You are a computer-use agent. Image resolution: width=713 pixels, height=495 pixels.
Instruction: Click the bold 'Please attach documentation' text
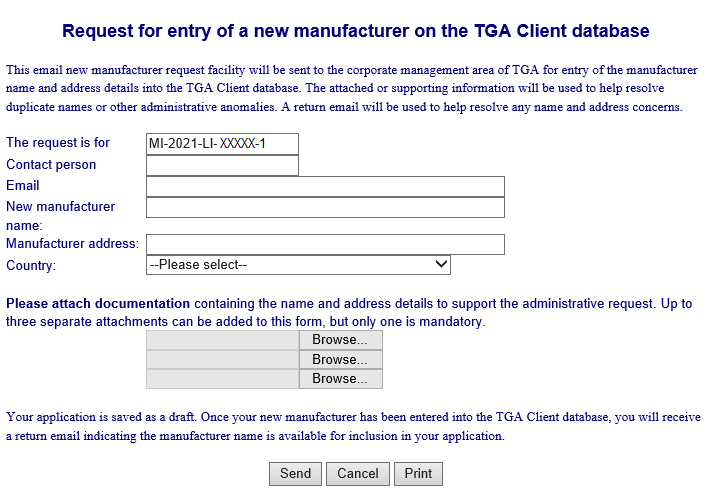click(x=98, y=303)
